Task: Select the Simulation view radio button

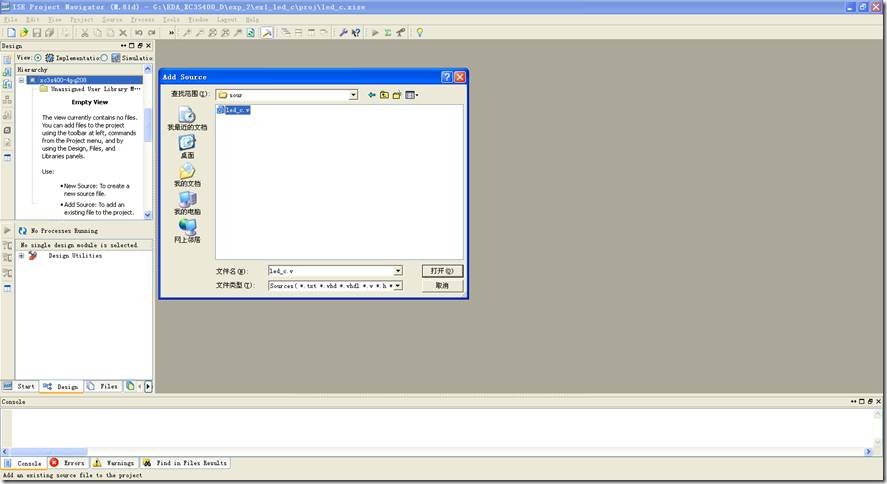Action: pyautogui.click(x=104, y=58)
